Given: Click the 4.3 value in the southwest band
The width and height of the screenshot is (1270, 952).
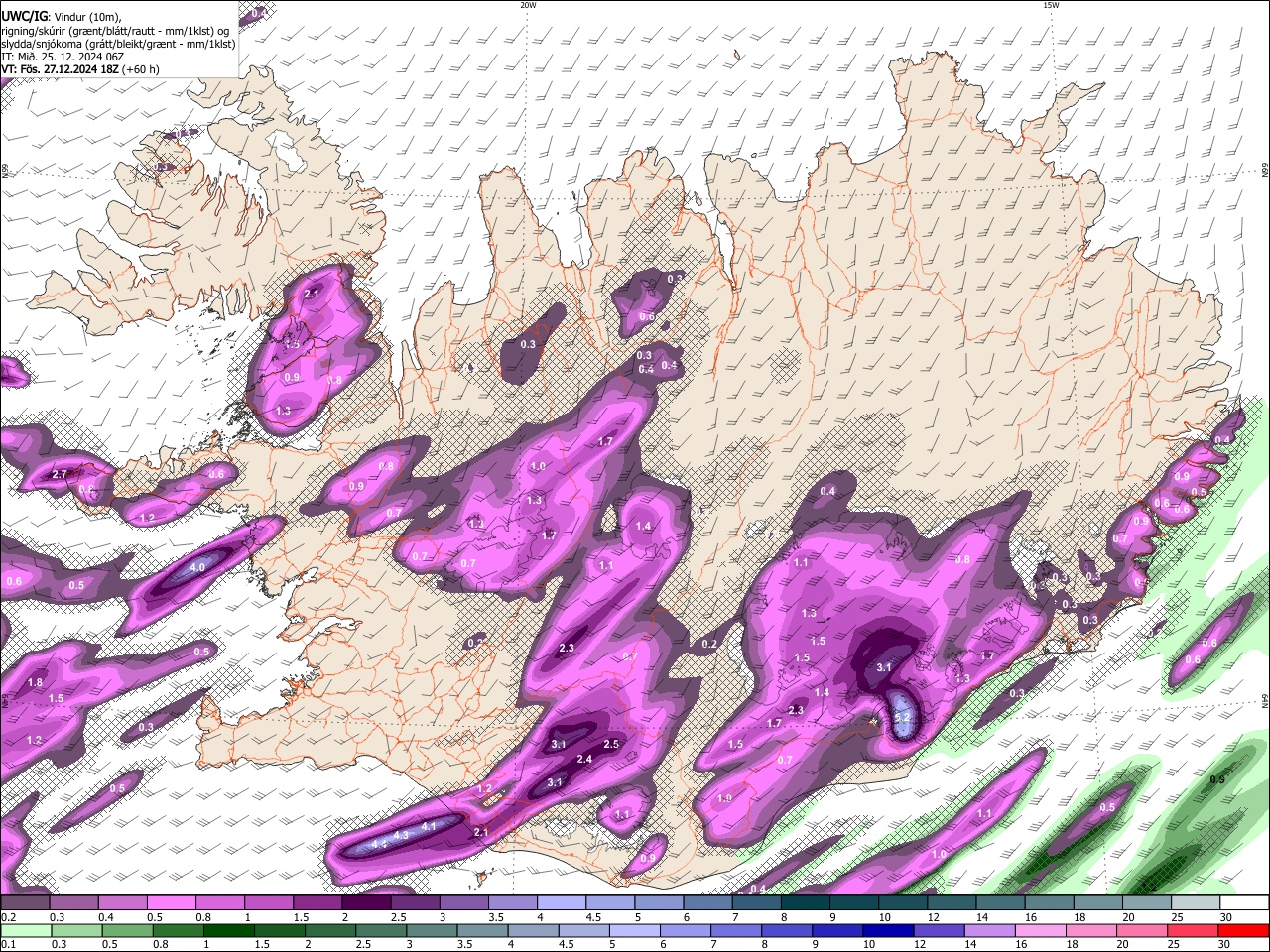Looking at the screenshot, I should [x=401, y=835].
